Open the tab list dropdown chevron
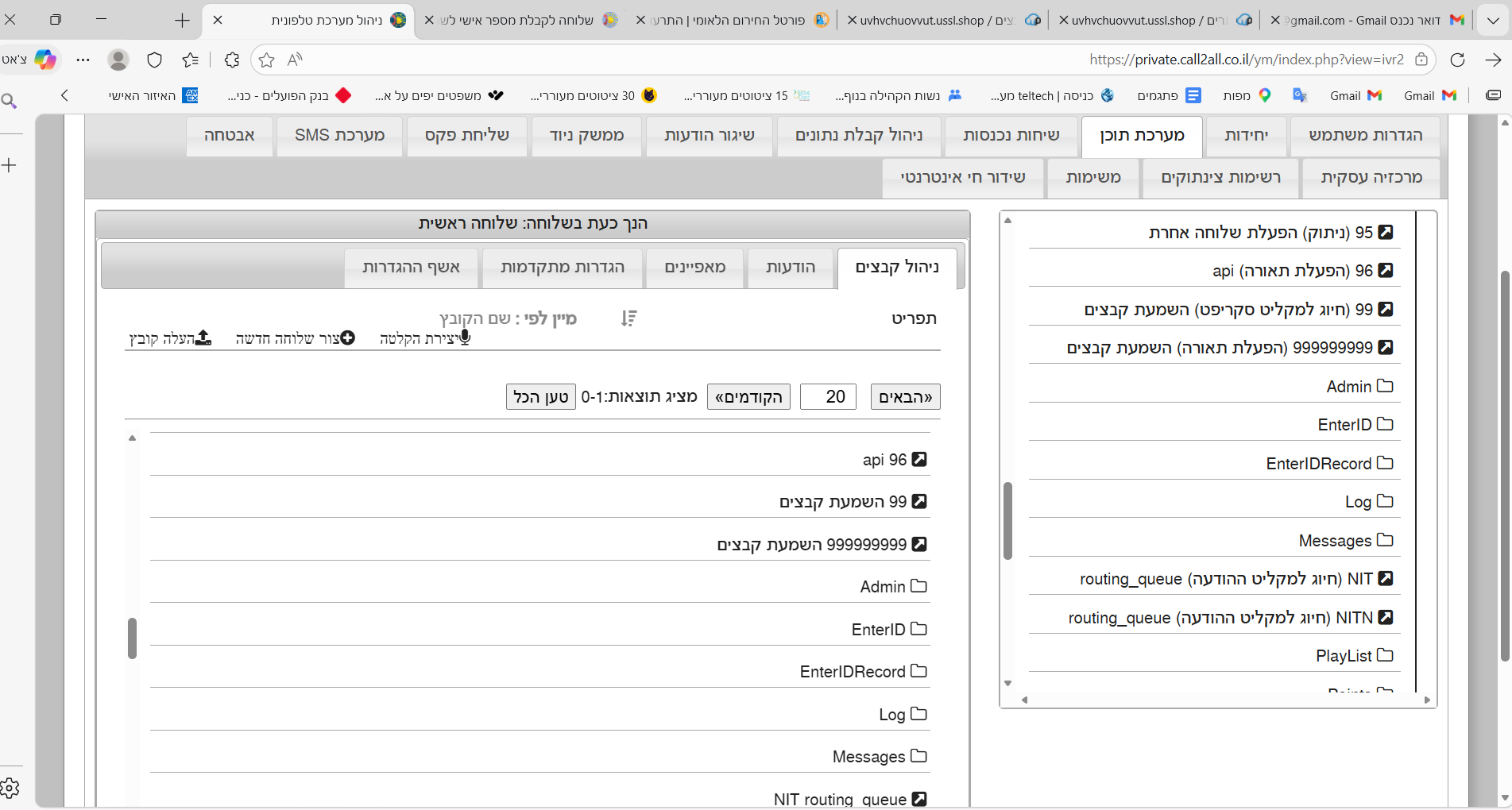The image size is (1512, 810). coord(1493,20)
